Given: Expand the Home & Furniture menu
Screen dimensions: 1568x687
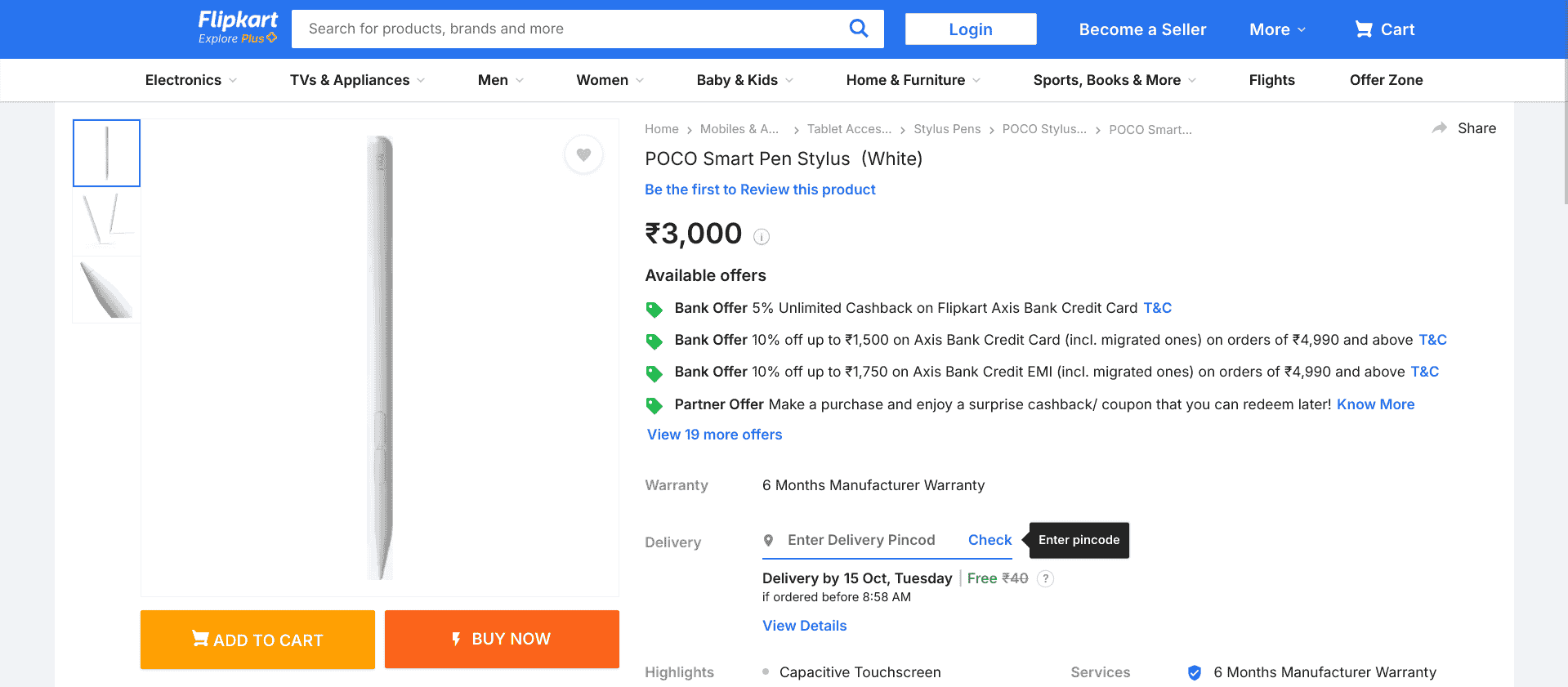Looking at the screenshot, I should point(913,80).
